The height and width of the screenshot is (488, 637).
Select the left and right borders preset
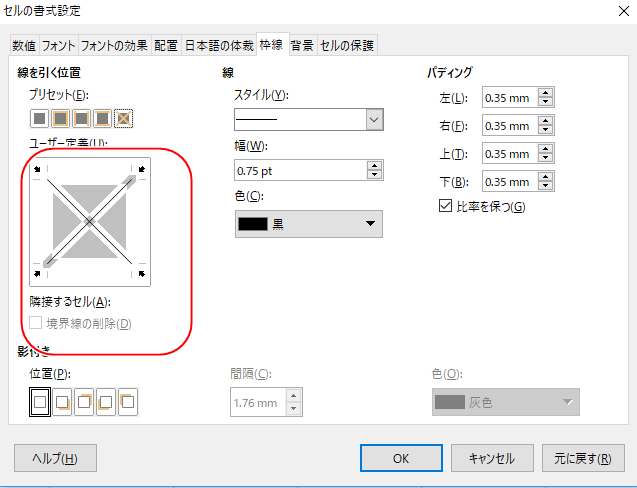pyautogui.click(x=81, y=119)
